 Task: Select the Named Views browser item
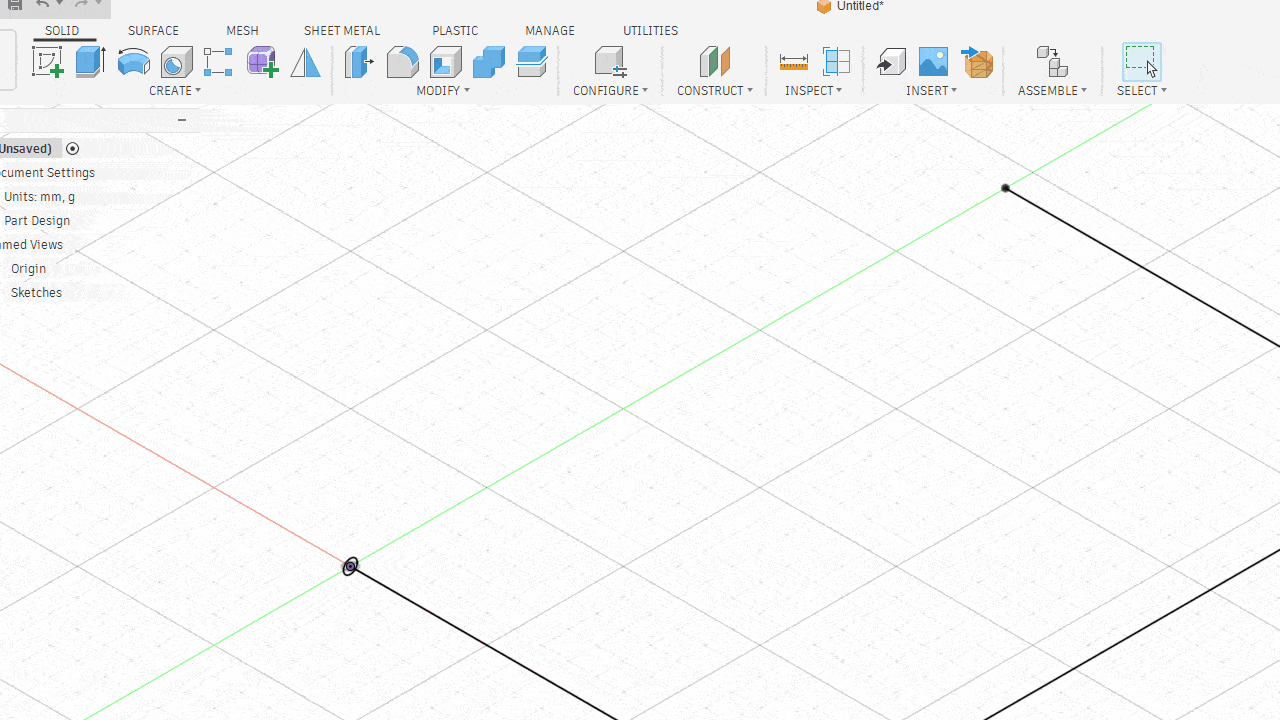pyautogui.click(x=31, y=245)
